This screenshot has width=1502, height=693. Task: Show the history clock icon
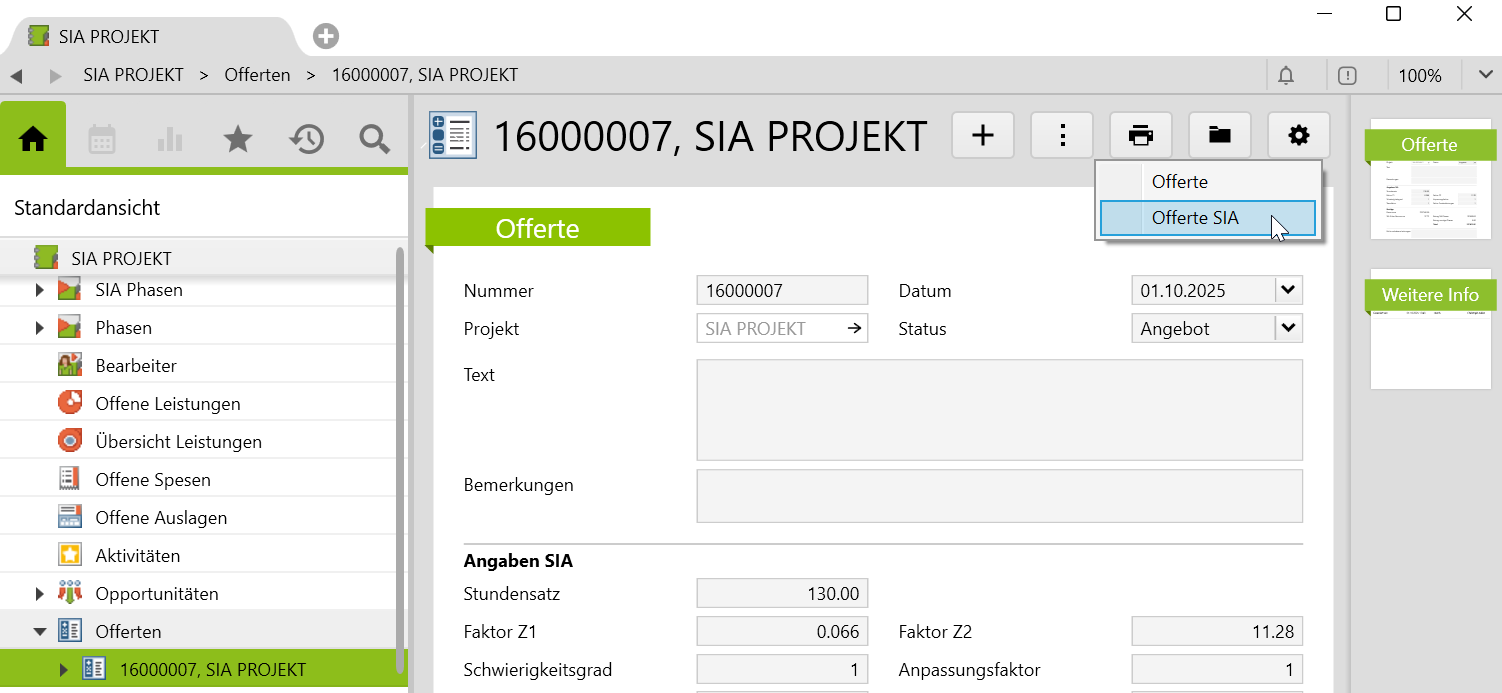pyautogui.click(x=306, y=139)
